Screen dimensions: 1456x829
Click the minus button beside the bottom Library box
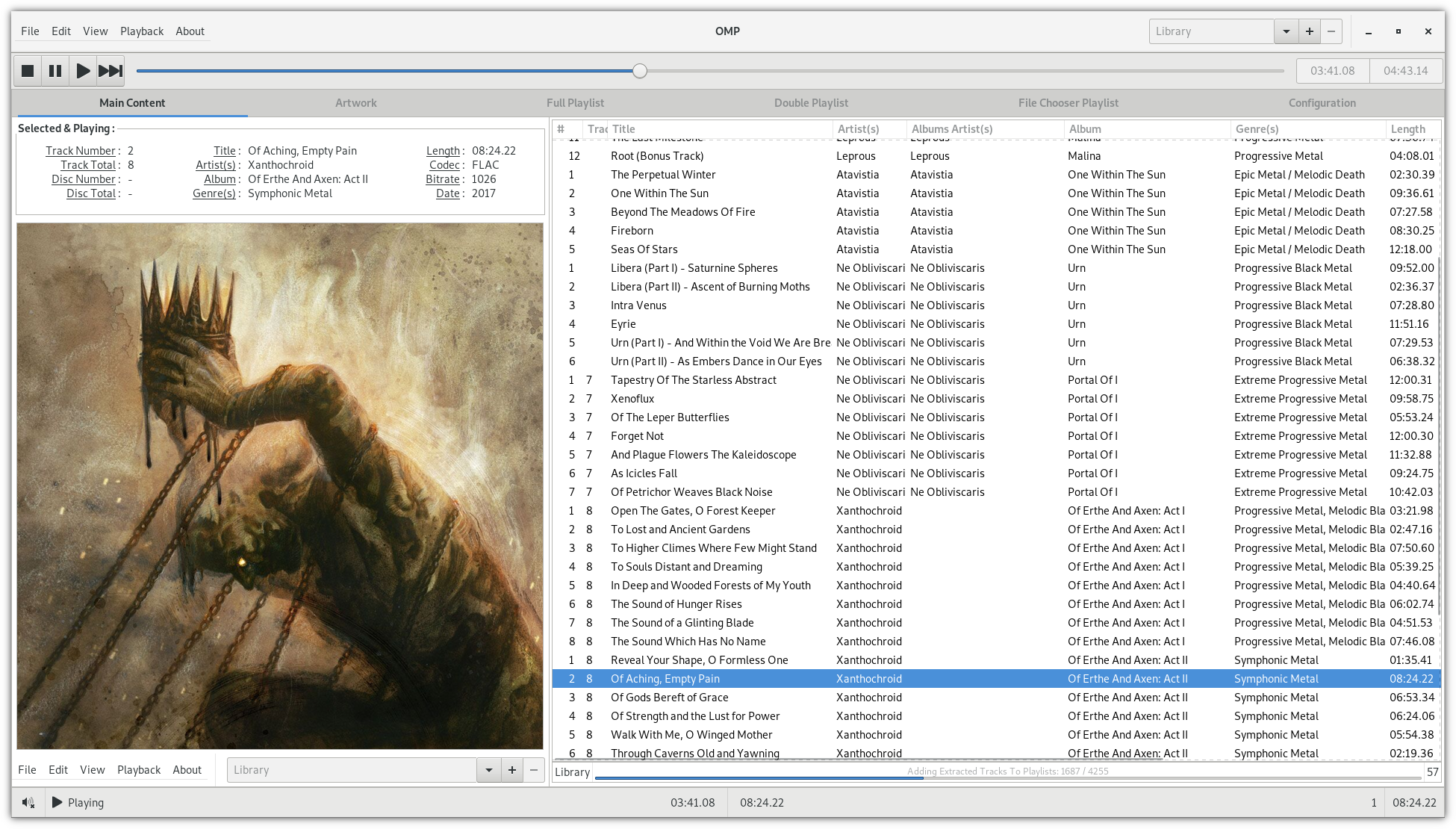[534, 770]
